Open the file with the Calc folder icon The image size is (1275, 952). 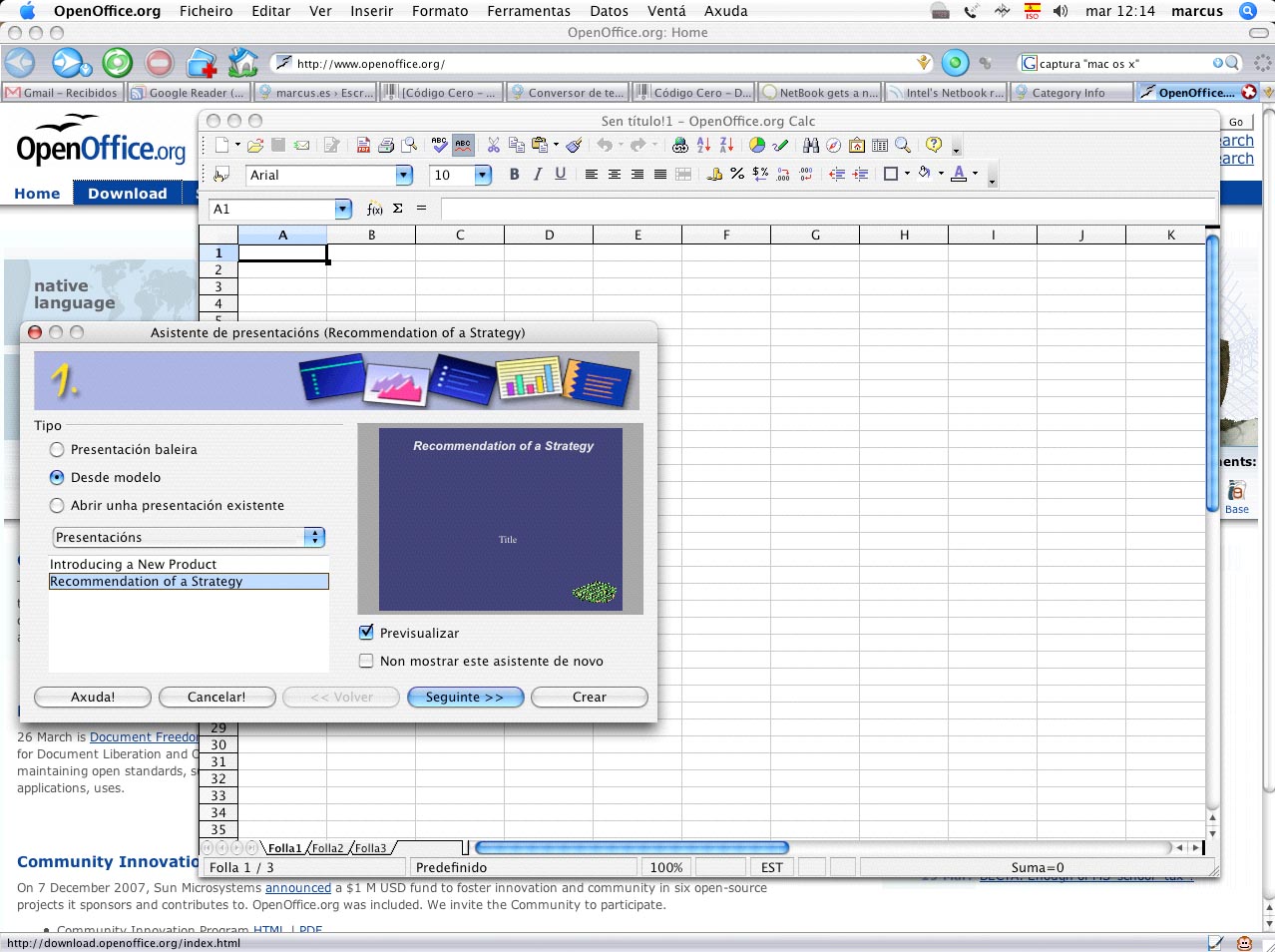[255, 146]
